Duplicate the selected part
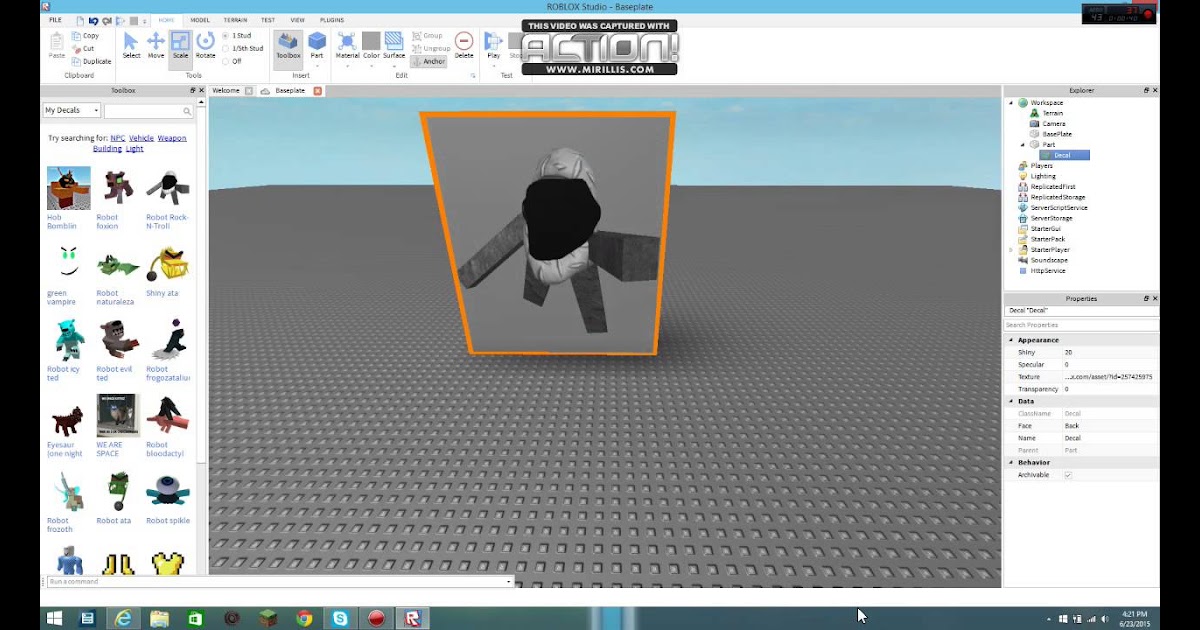The image size is (1200, 630). 91,61
